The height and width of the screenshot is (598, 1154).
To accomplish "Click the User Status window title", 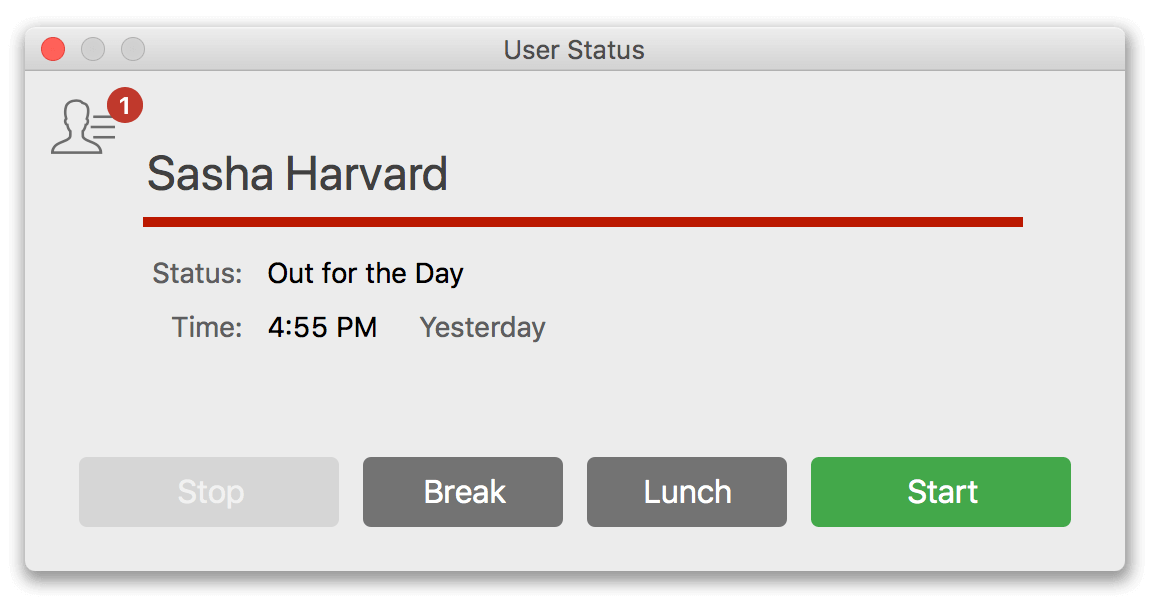I will pyautogui.click(x=574, y=50).
